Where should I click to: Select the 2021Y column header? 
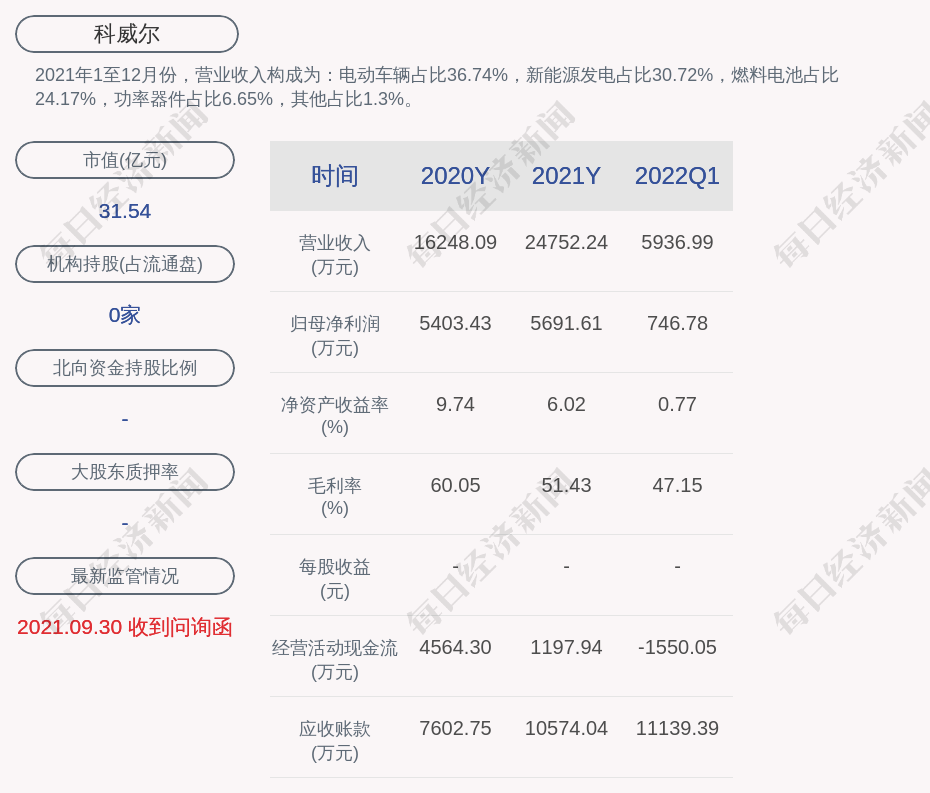(566, 176)
